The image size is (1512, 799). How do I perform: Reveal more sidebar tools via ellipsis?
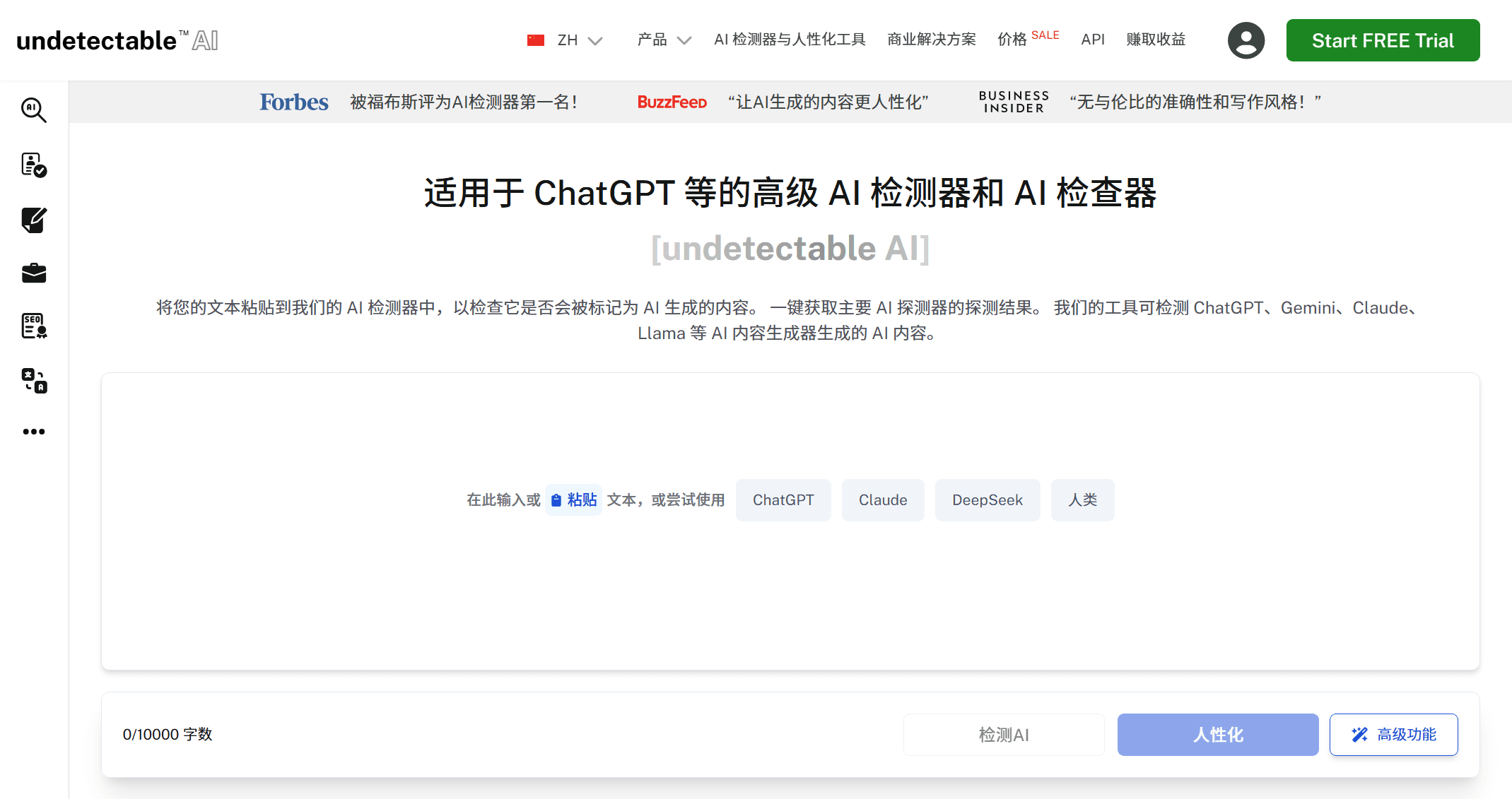point(33,432)
